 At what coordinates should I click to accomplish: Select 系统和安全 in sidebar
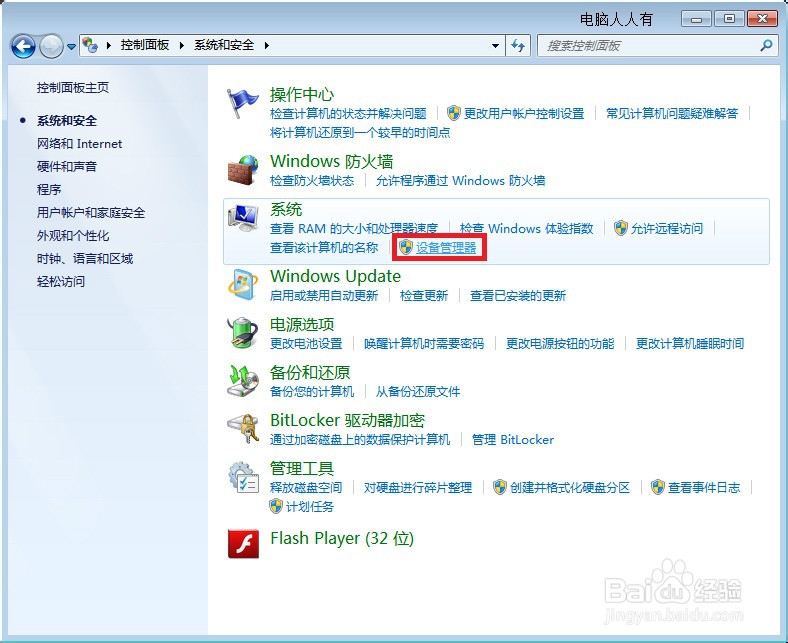(67, 121)
